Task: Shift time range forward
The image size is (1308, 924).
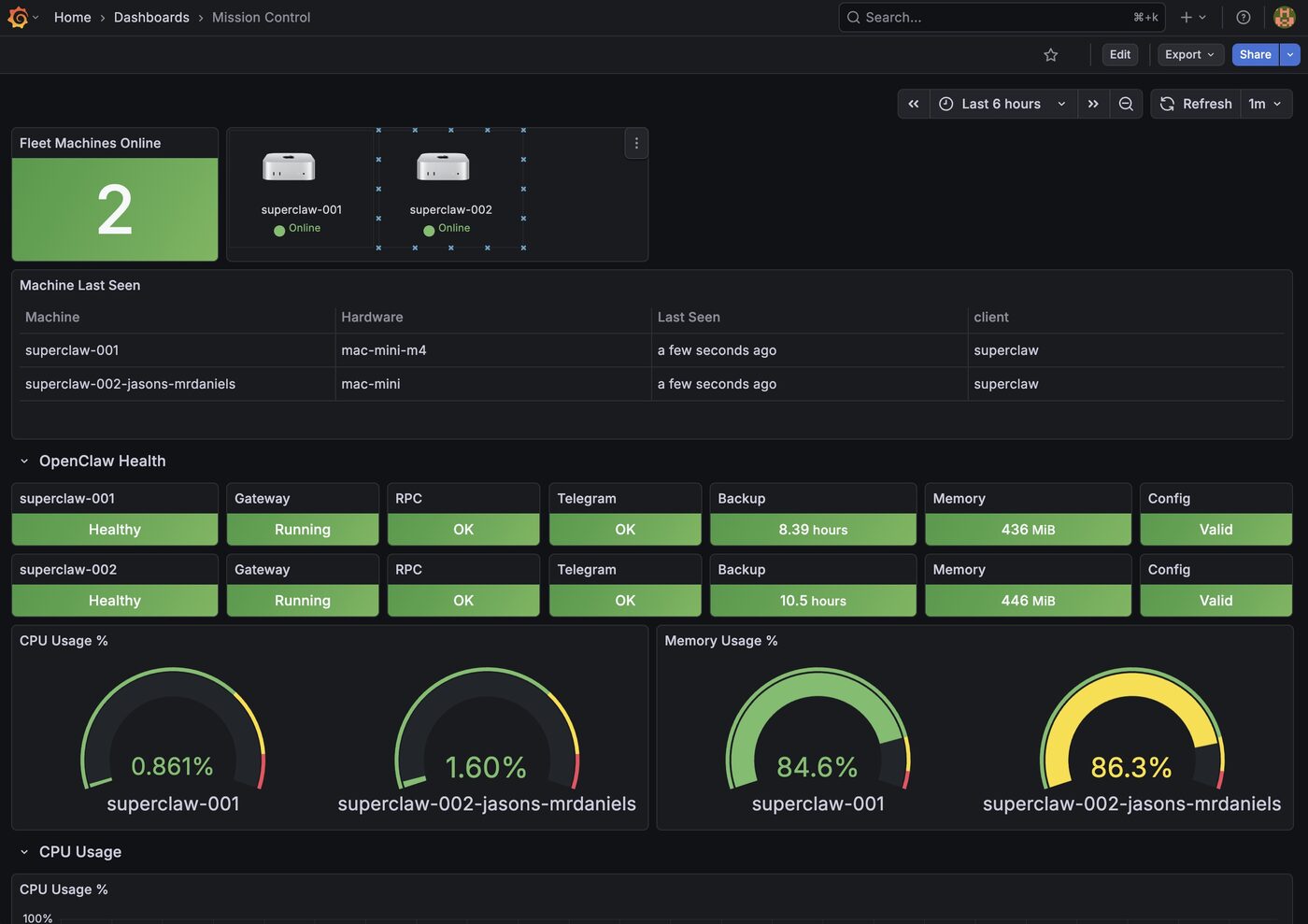Action: click(1093, 104)
